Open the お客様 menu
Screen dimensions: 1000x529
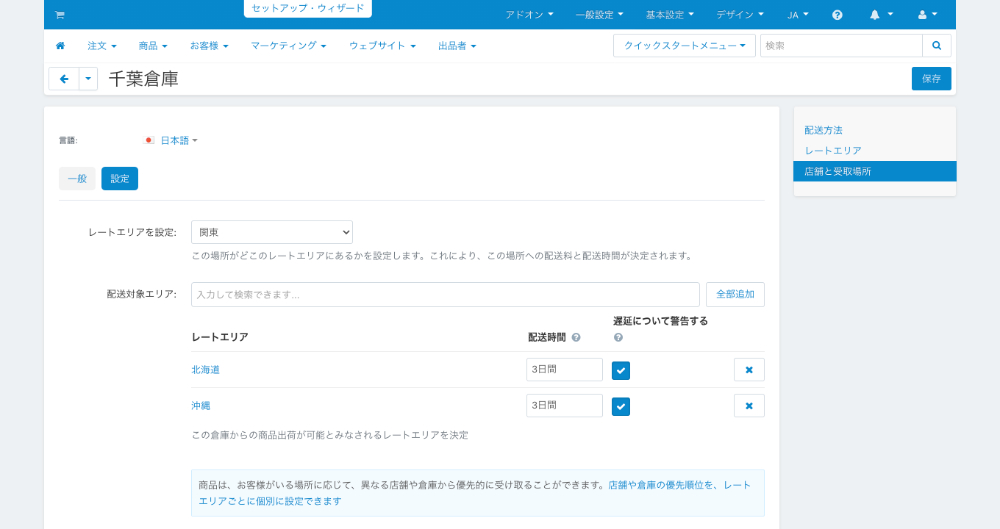(x=209, y=46)
